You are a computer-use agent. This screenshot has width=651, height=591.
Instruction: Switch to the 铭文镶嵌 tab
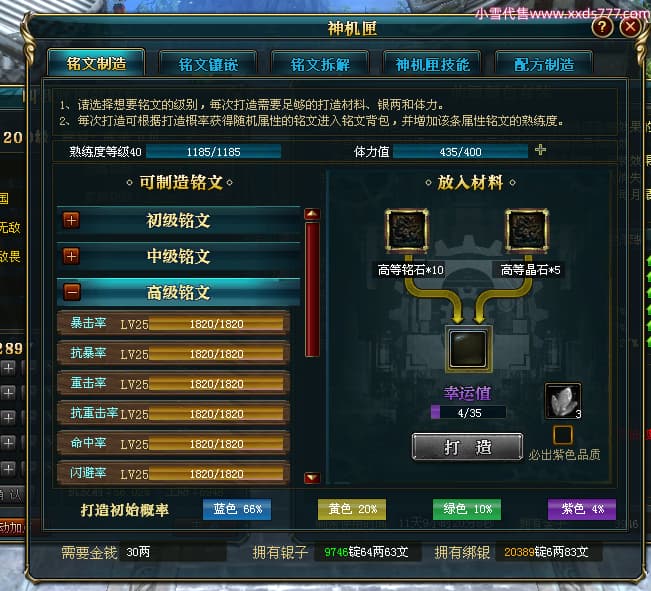tap(208, 64)
